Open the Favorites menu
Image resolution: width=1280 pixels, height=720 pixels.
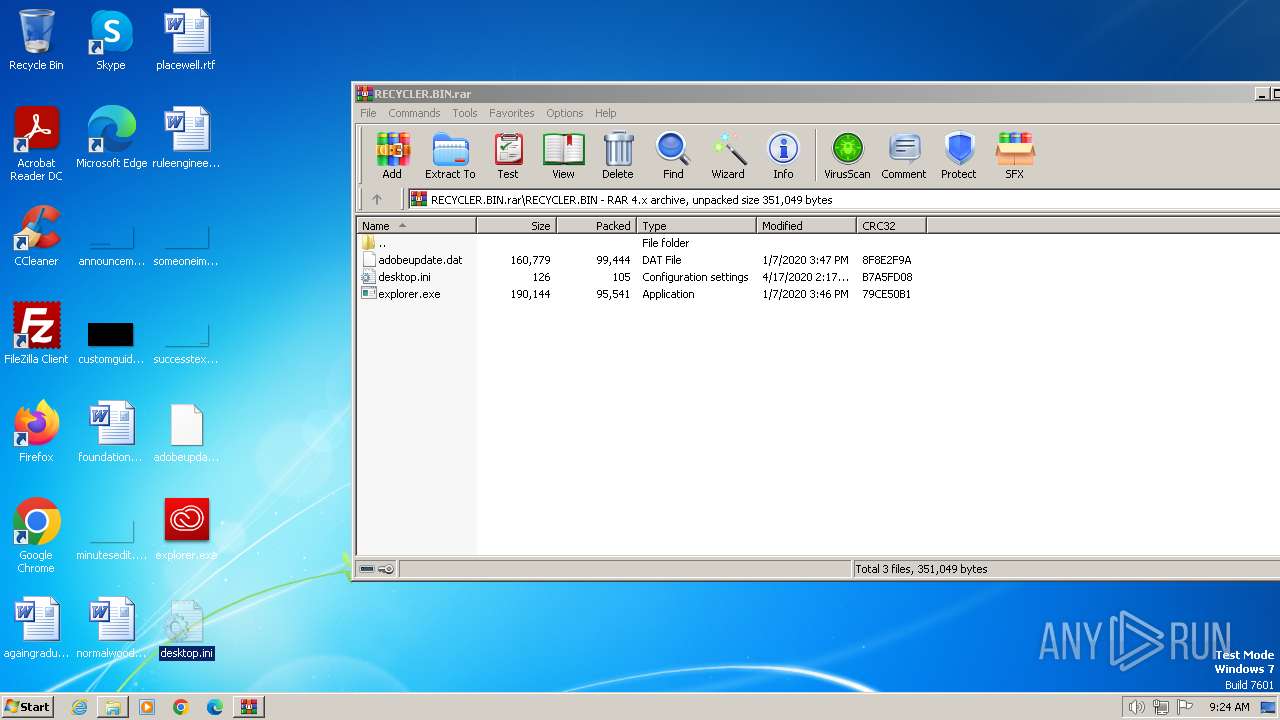[511, 113]
